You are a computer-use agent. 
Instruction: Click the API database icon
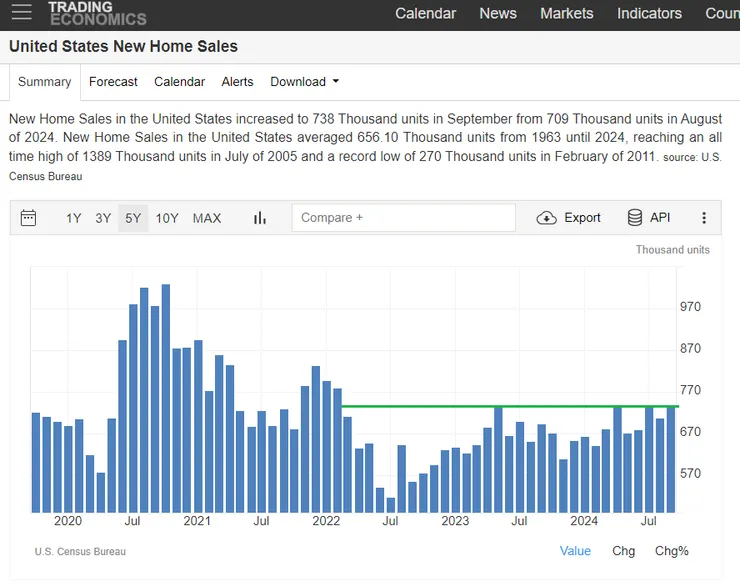click(635, 218)
